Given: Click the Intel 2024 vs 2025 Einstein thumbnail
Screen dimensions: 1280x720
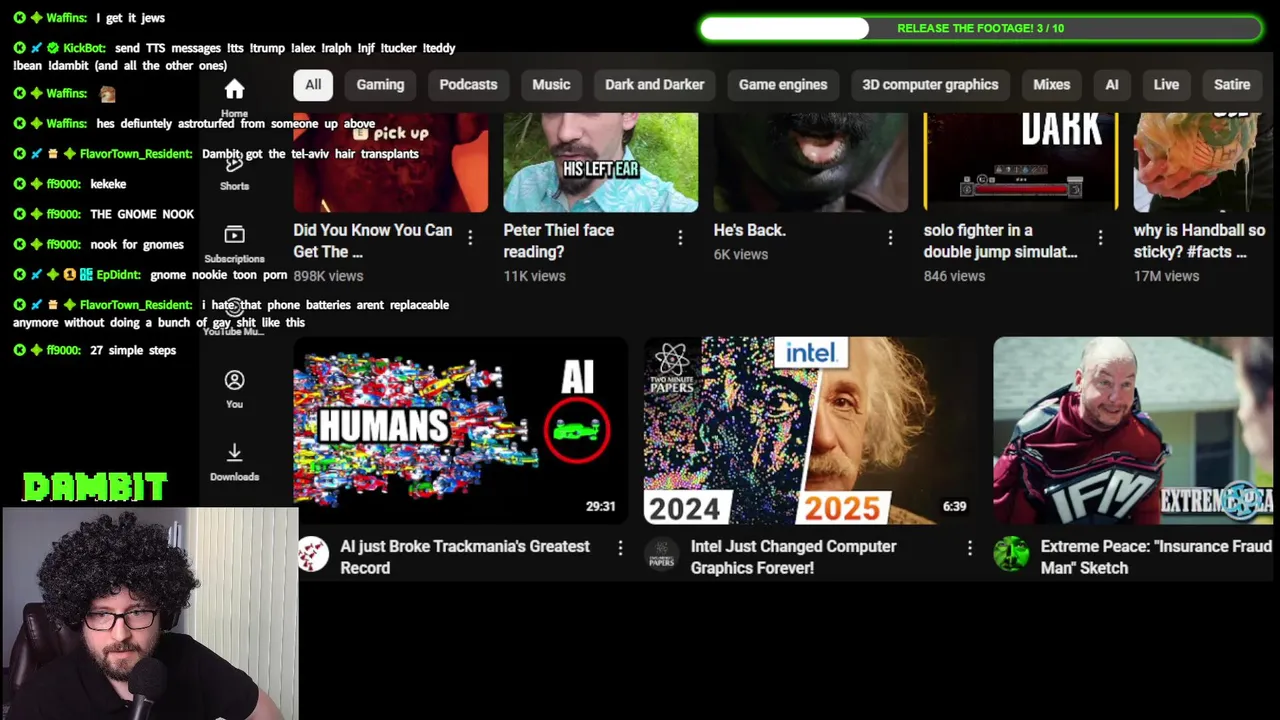Looking at the screenshot, I should (809, 430).
